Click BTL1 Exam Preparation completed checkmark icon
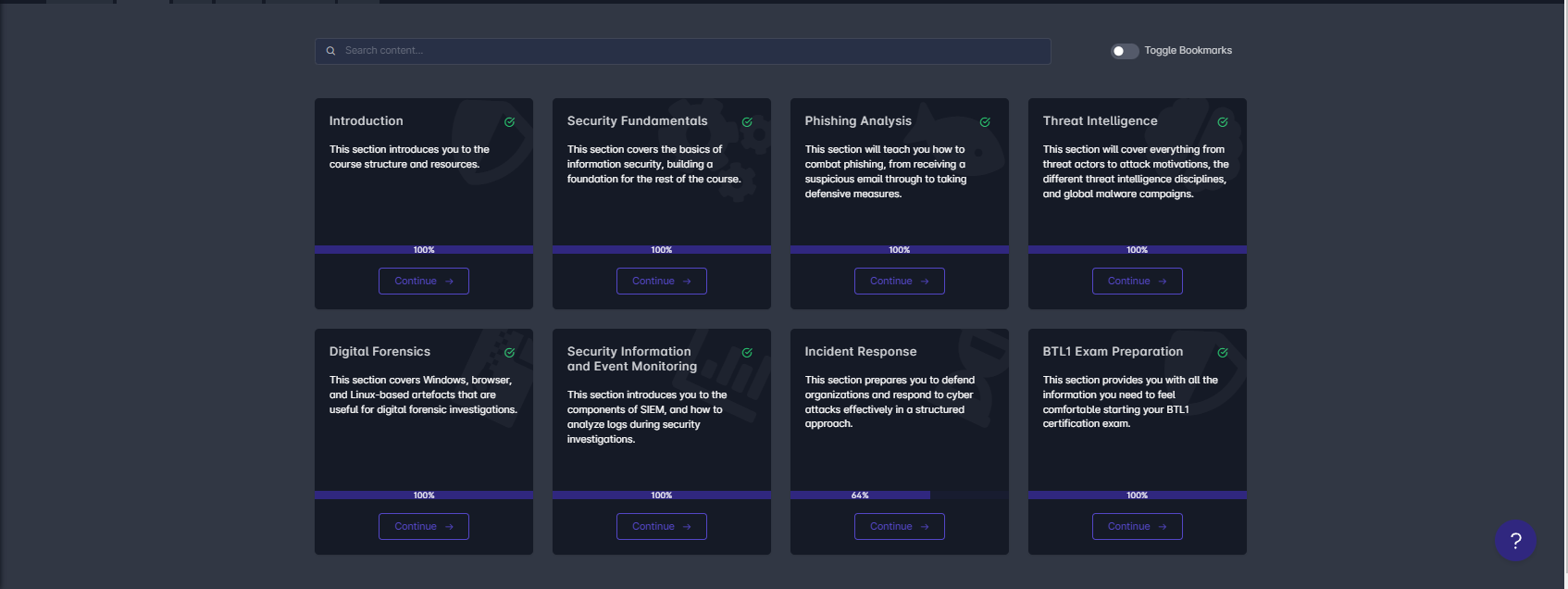Viewport: 1568px width, 589px height. (1223, 353)
